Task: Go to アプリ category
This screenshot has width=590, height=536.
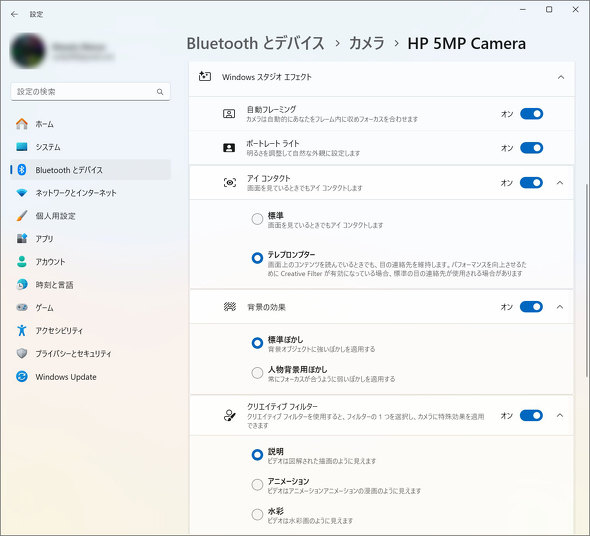Action: (90, 239)
